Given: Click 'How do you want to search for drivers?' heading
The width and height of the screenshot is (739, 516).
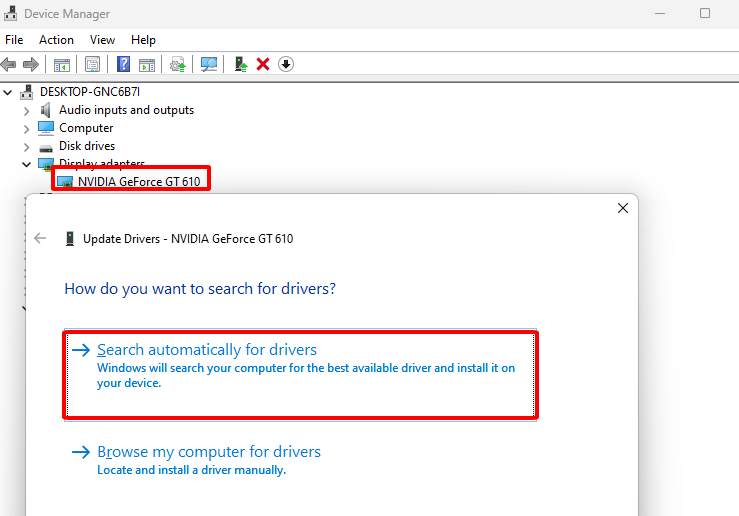Looking at the screenshot, I should point(200,288).
